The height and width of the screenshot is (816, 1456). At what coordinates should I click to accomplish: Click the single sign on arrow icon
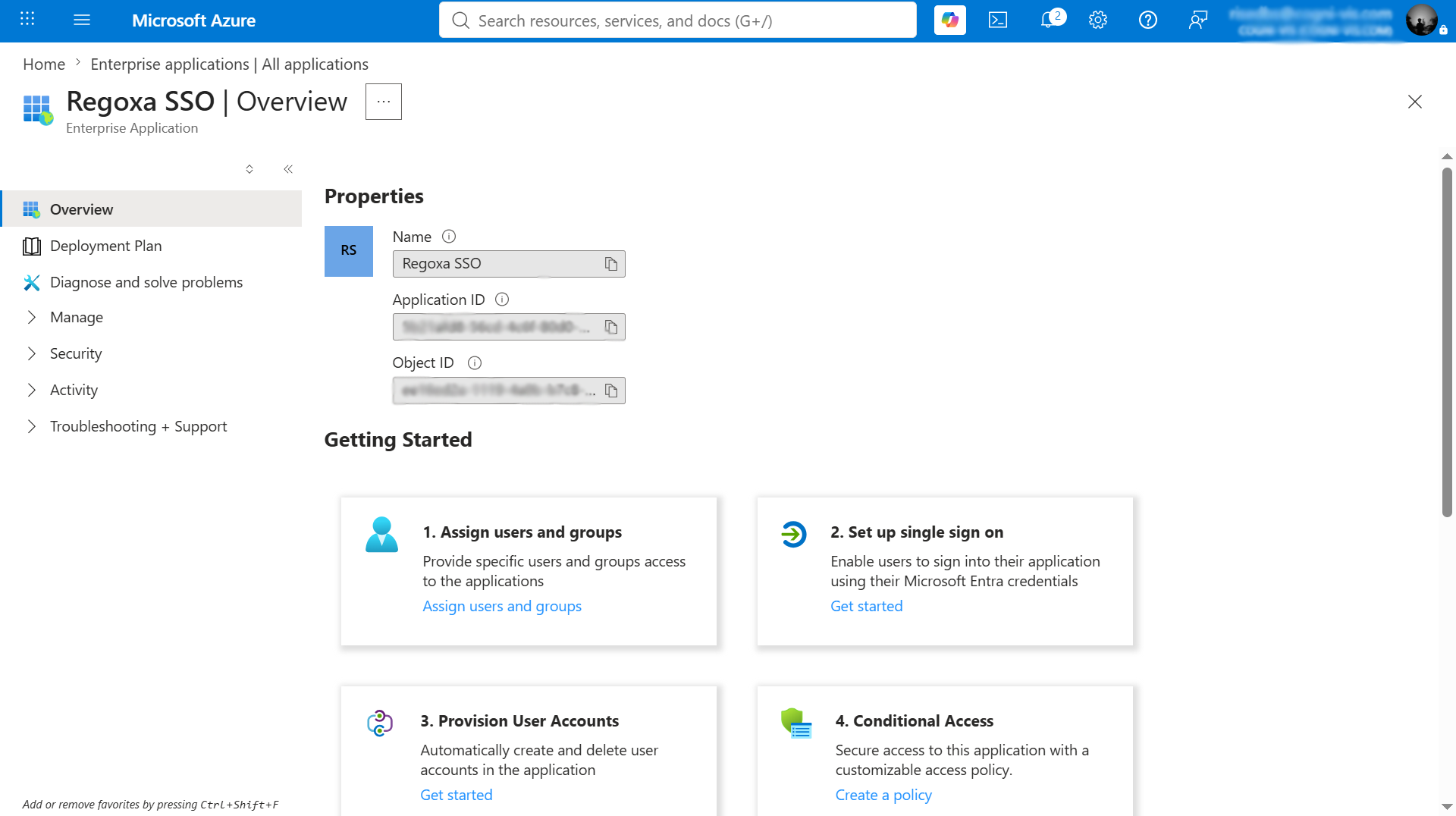(x=794, y=535)
